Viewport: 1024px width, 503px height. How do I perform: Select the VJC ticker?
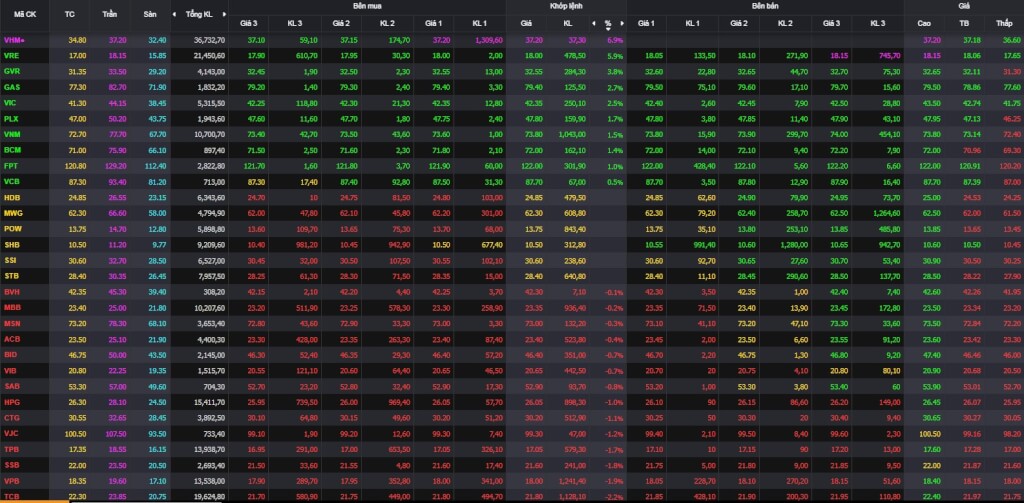pyautogui.click(x=10, y=433)
